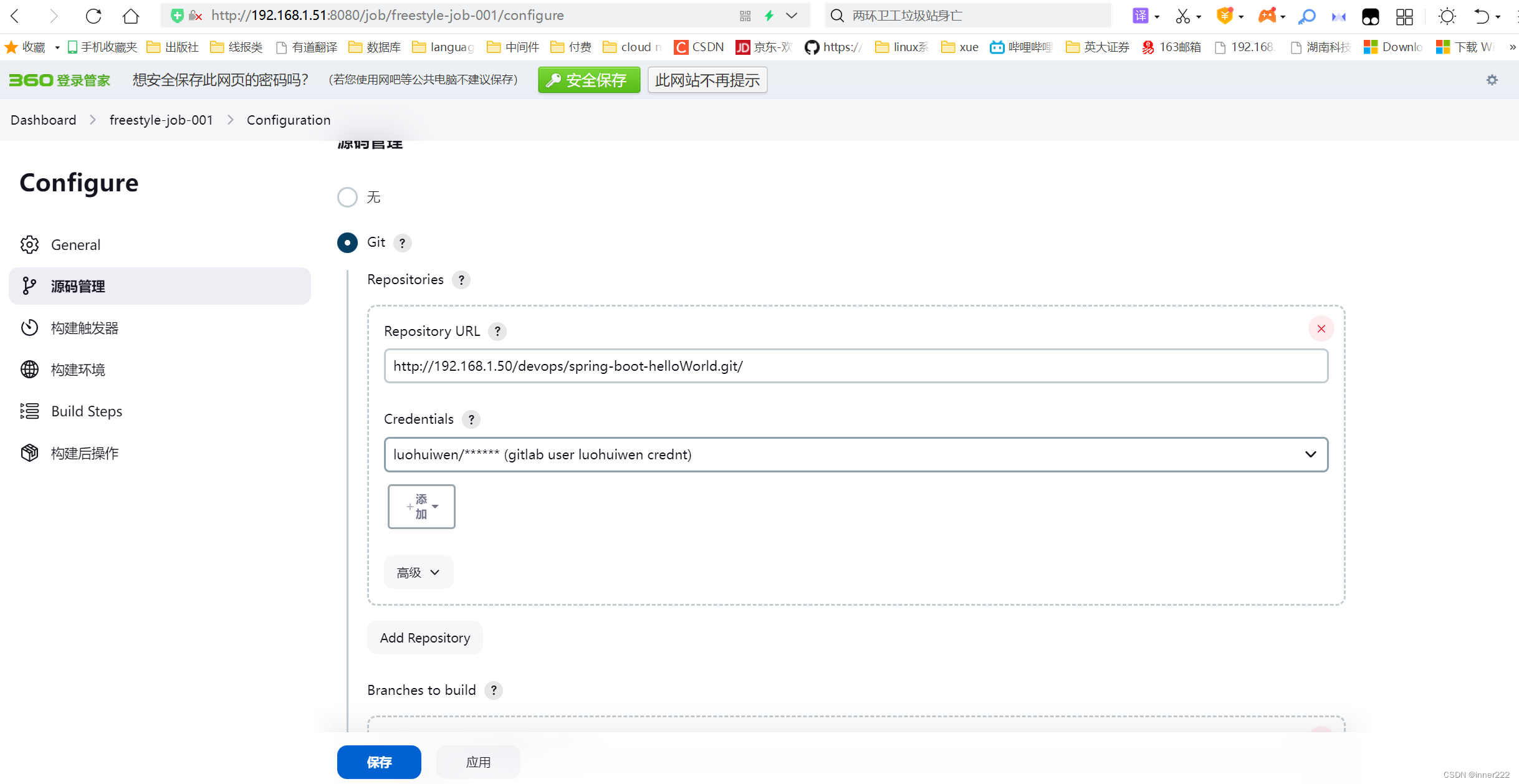Click the 构建触发器 build trigger icon
The height and width of the screenshot is (784, 1519).
[28, 328]
